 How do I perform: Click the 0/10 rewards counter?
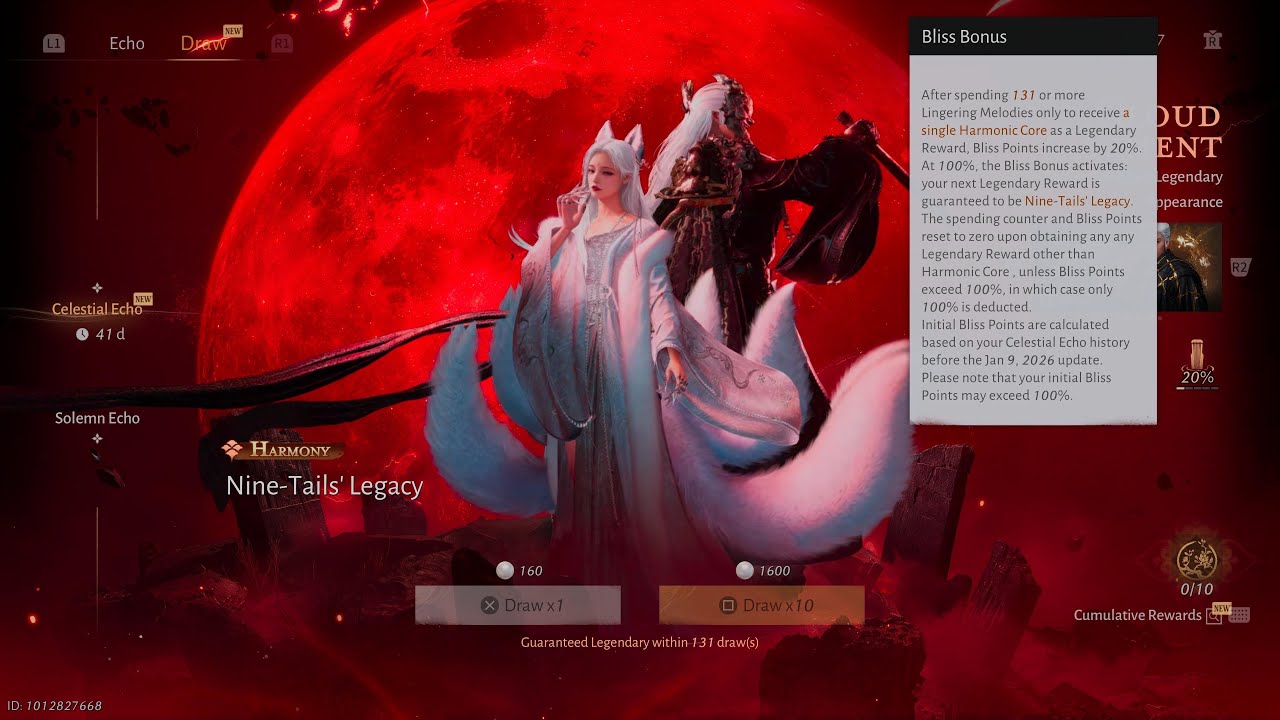click(1197, 590)
